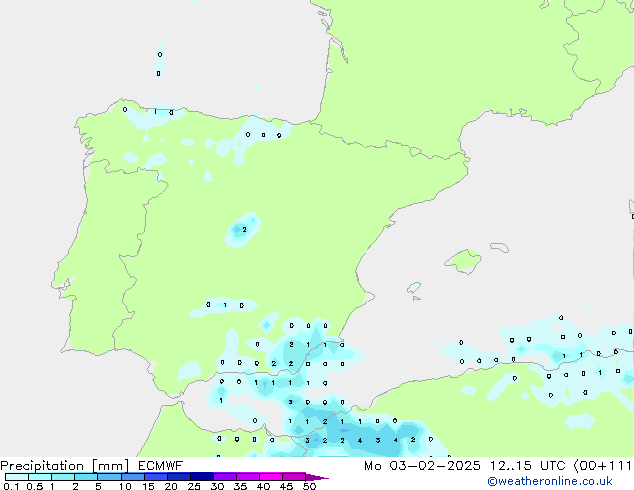634x490 pixels.
Task: Click the "25" legend scale label
Action: coord(194,486)
